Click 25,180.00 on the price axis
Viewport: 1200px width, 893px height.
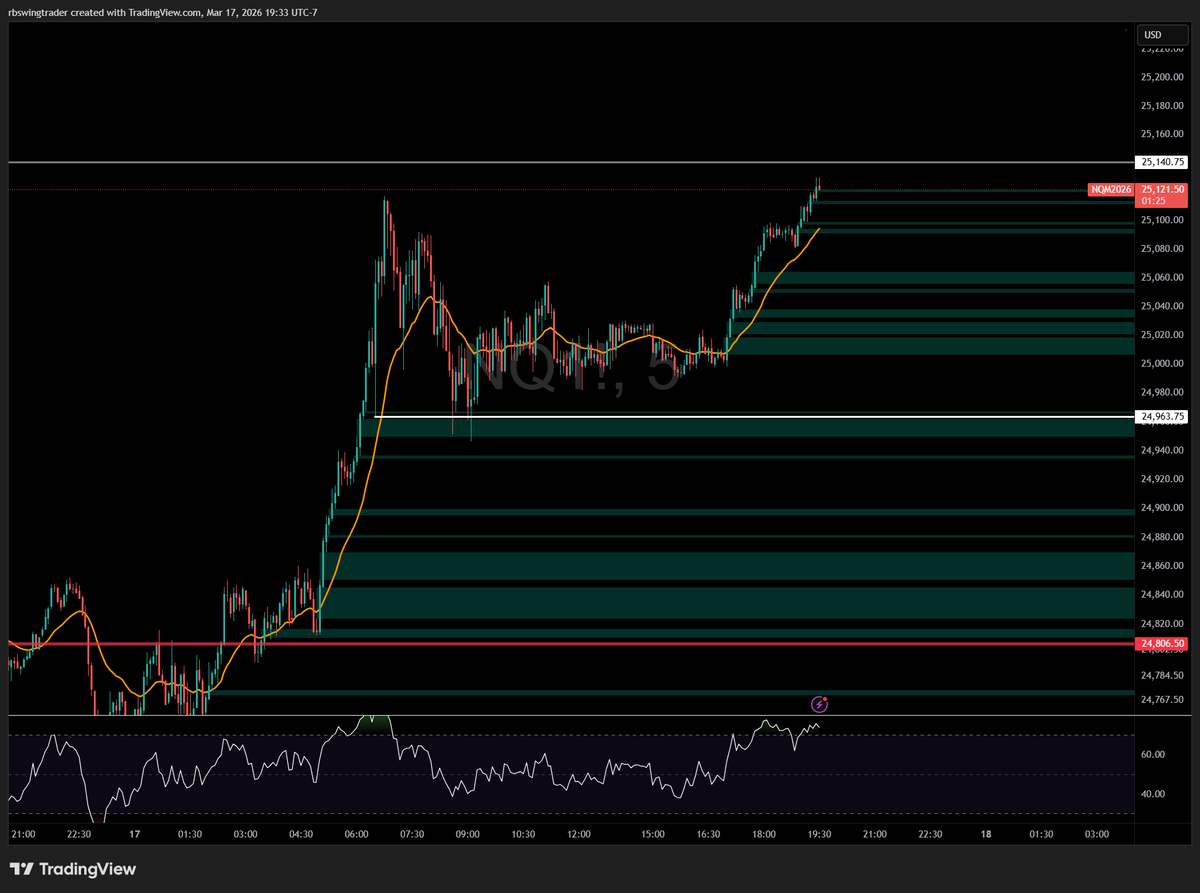[1161, 106]
